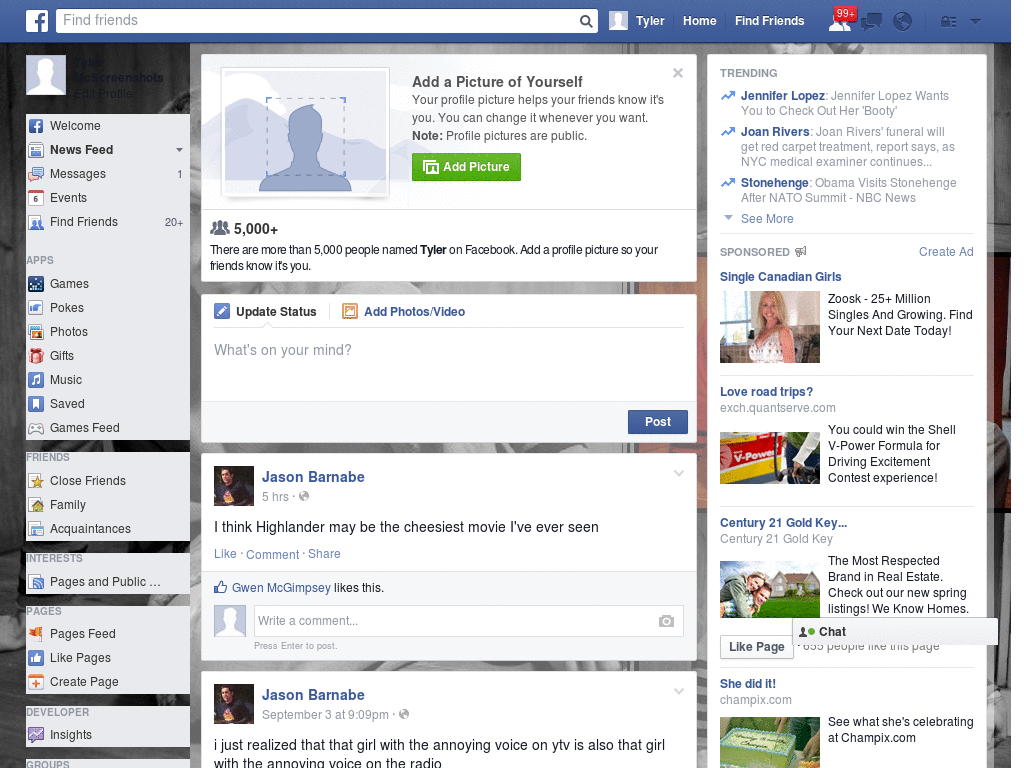The height and width of the screenshot is (768, 1024).
Task: Open options chevron on September 3 post
Action: [679, 691]
